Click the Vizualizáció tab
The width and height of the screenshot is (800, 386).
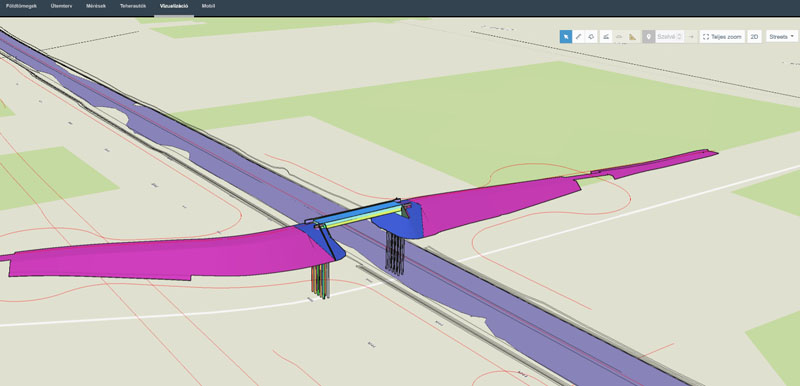tap(173, 6)
